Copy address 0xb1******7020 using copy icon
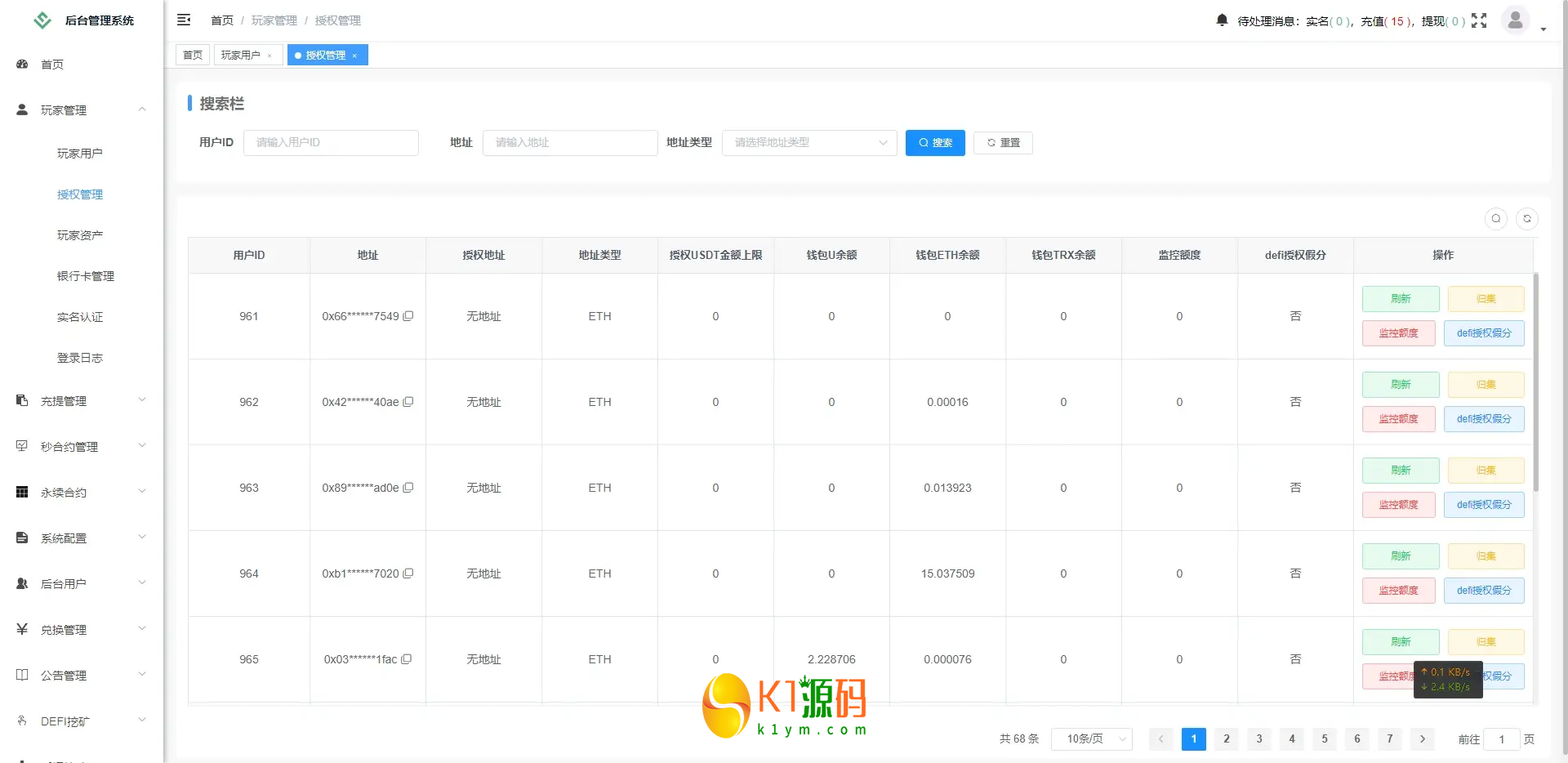 pos(408,573)
